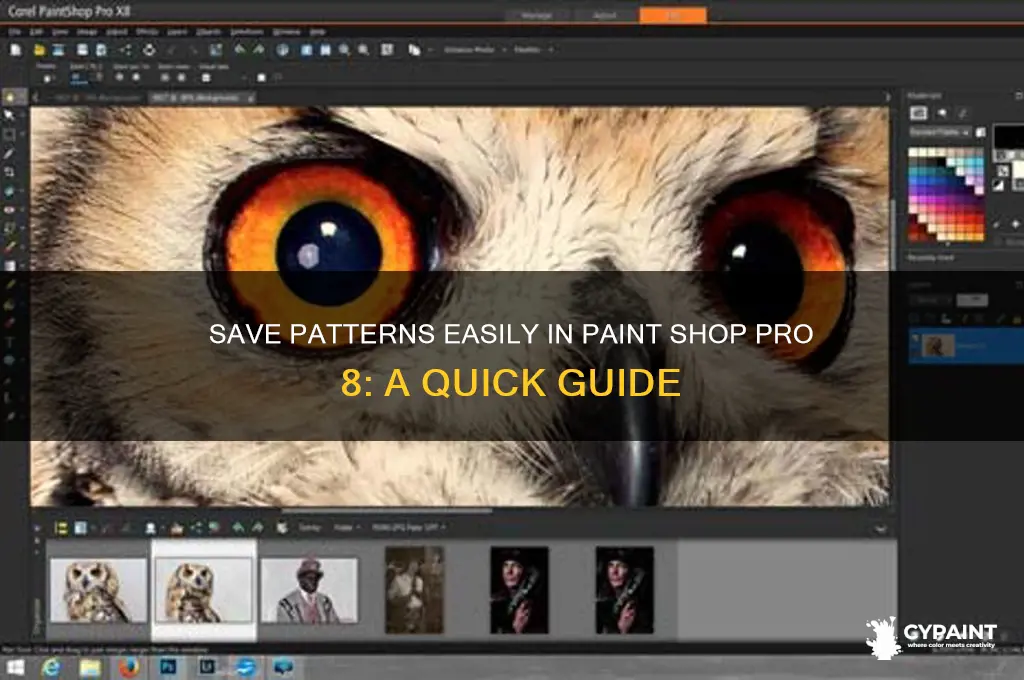Viewport: 1024px width, 680px height.
Task: Open Photoshop from the taskbar
Action: tap(168, 667)
